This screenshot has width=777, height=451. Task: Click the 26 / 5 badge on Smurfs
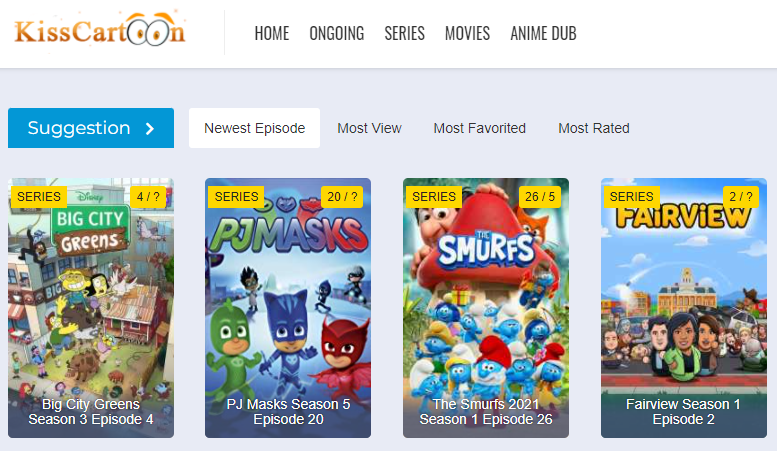click(x=540, y=197)
